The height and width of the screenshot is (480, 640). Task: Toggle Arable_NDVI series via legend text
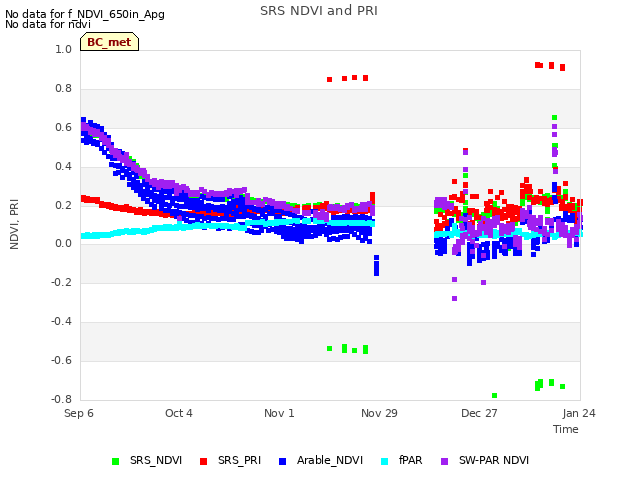330,460
